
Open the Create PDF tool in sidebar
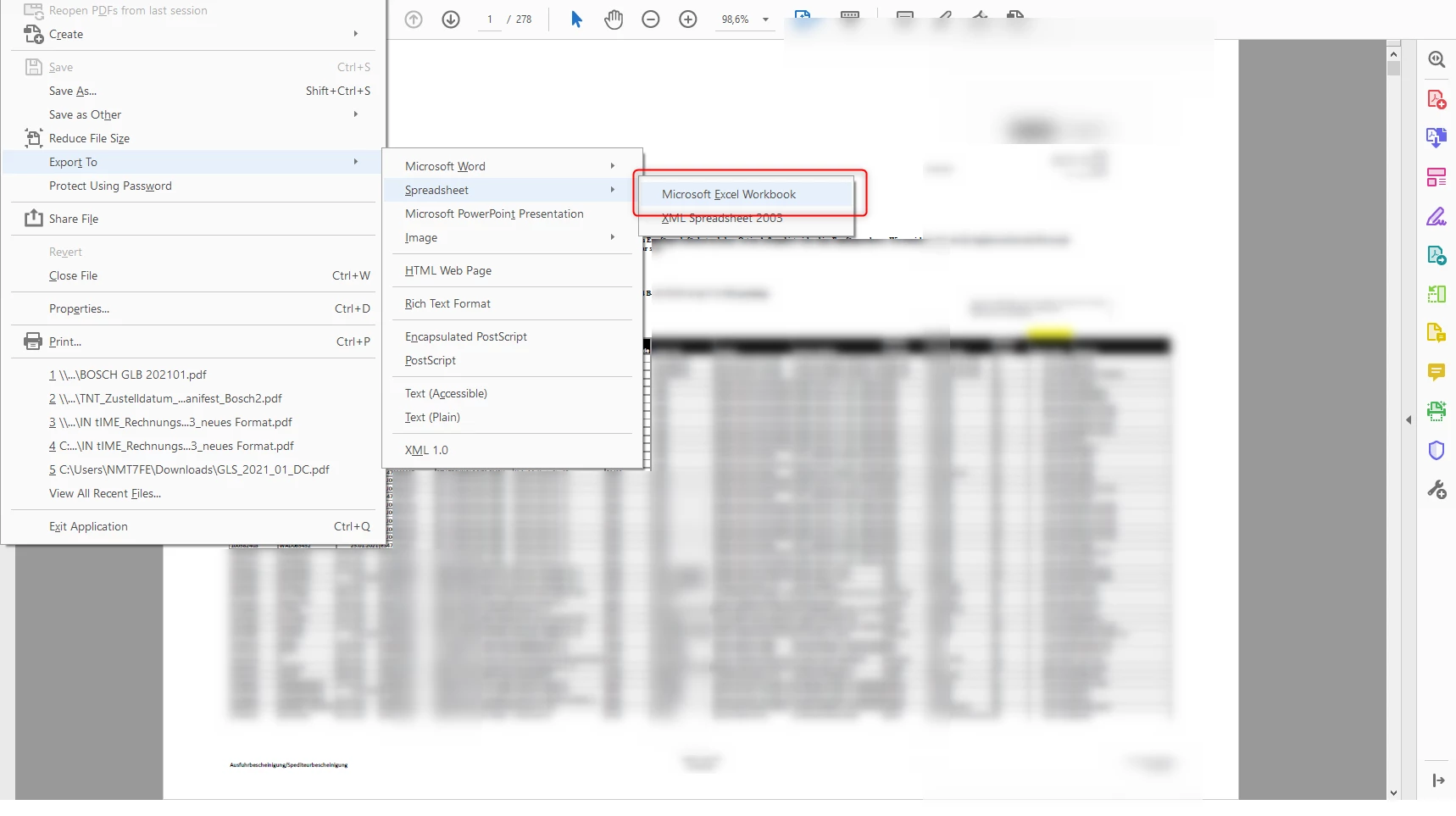coord(1437,99)
